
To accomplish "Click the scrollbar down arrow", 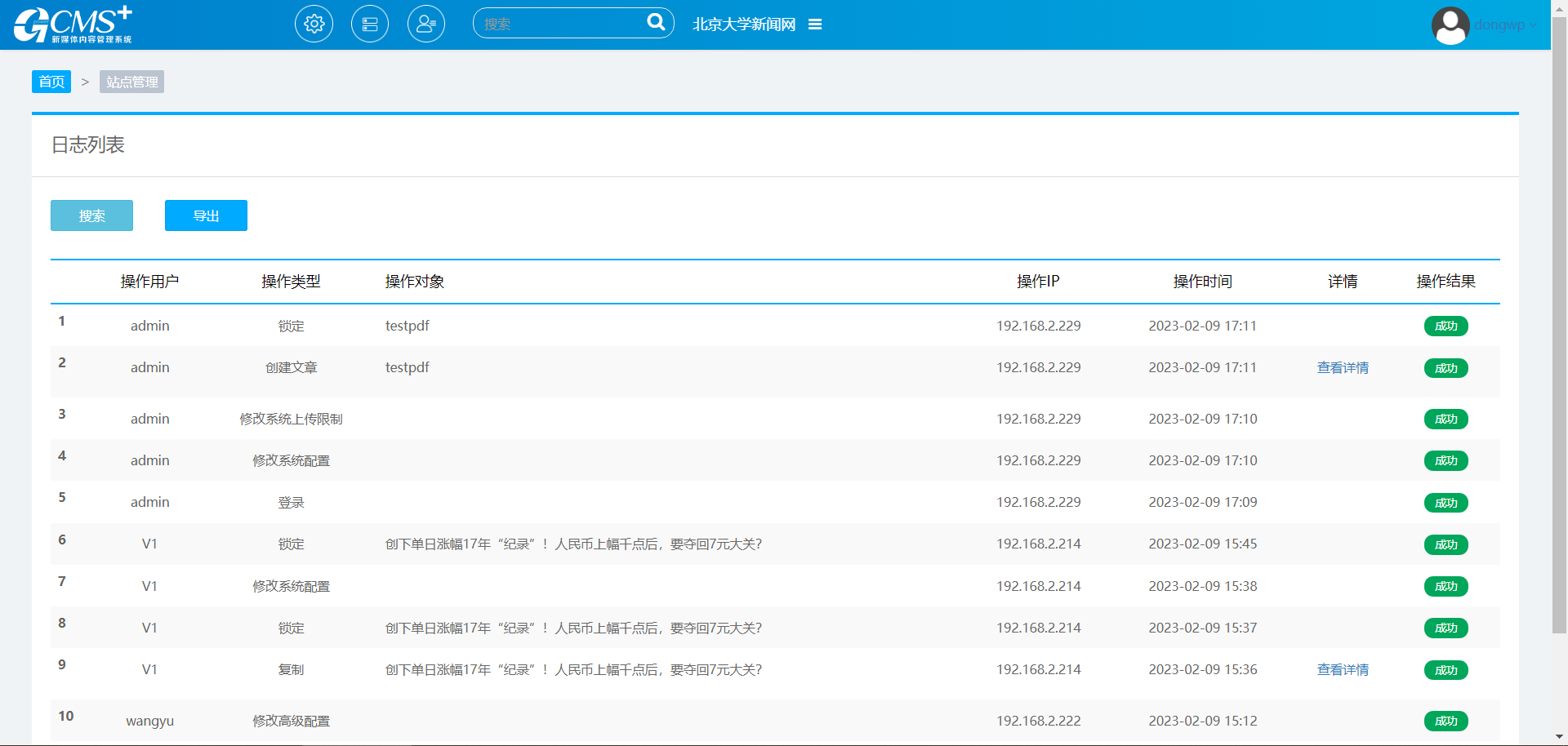I will click(1559, 738).
